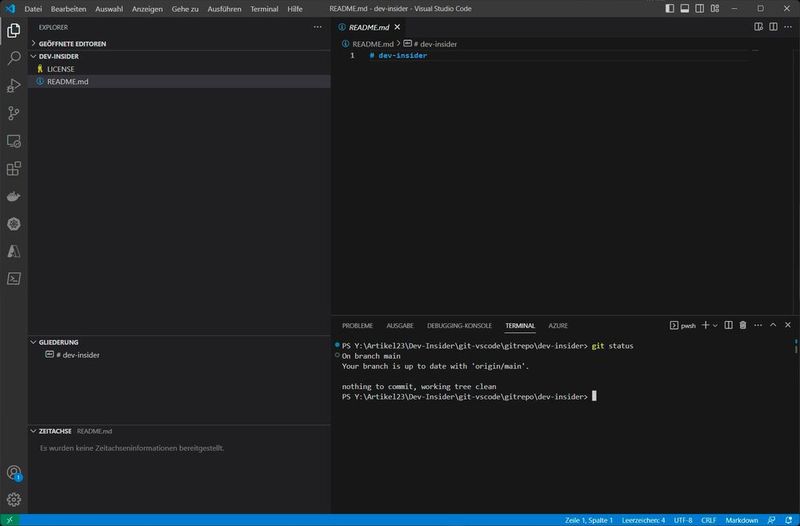
Task: Select the Terminal panel tab
Action: click(x=520, y=325)
